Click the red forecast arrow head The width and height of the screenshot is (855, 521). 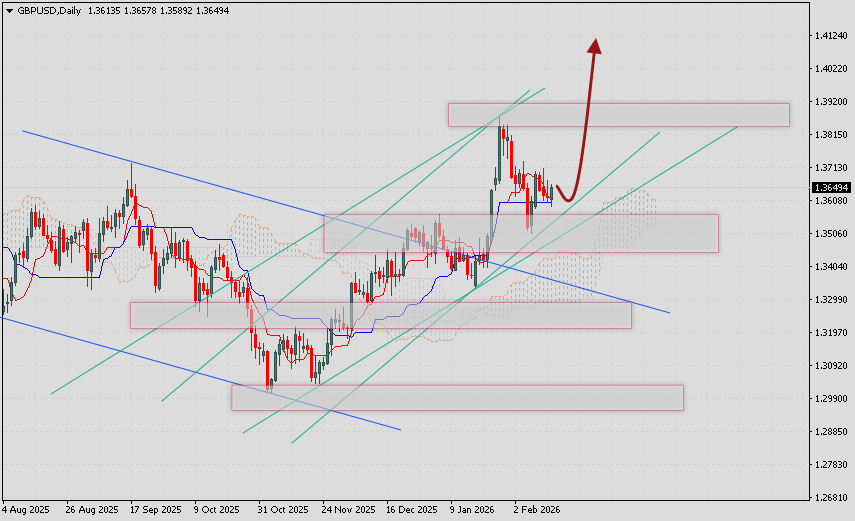coord(595,46)
